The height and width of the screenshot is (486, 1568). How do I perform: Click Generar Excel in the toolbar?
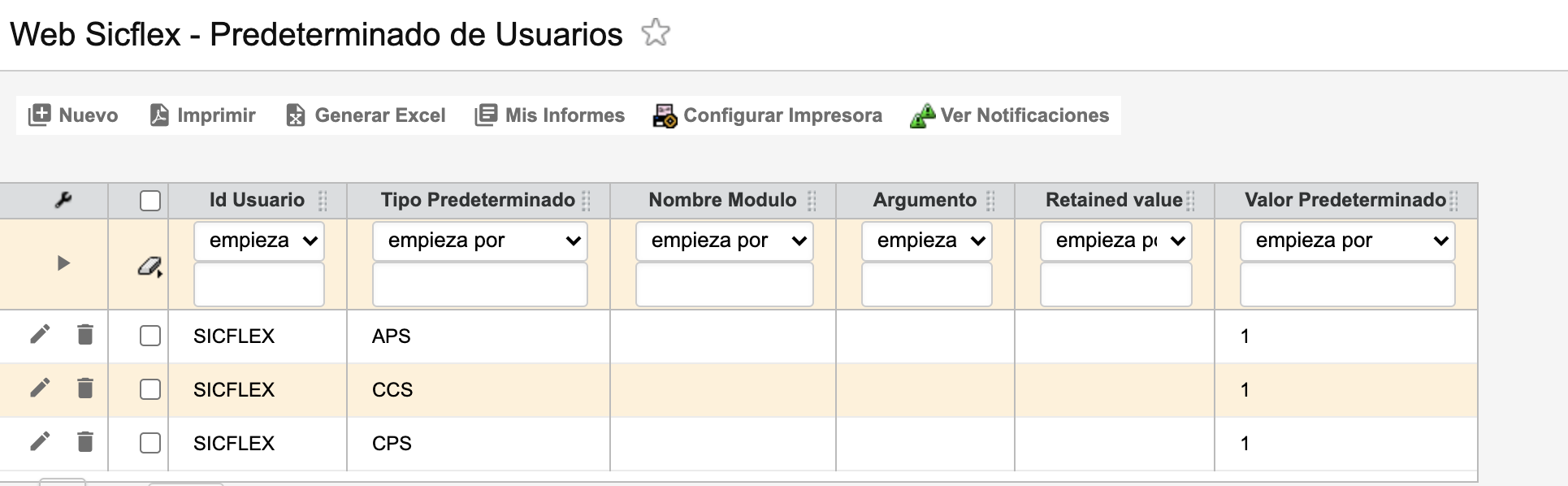point(366,115)
